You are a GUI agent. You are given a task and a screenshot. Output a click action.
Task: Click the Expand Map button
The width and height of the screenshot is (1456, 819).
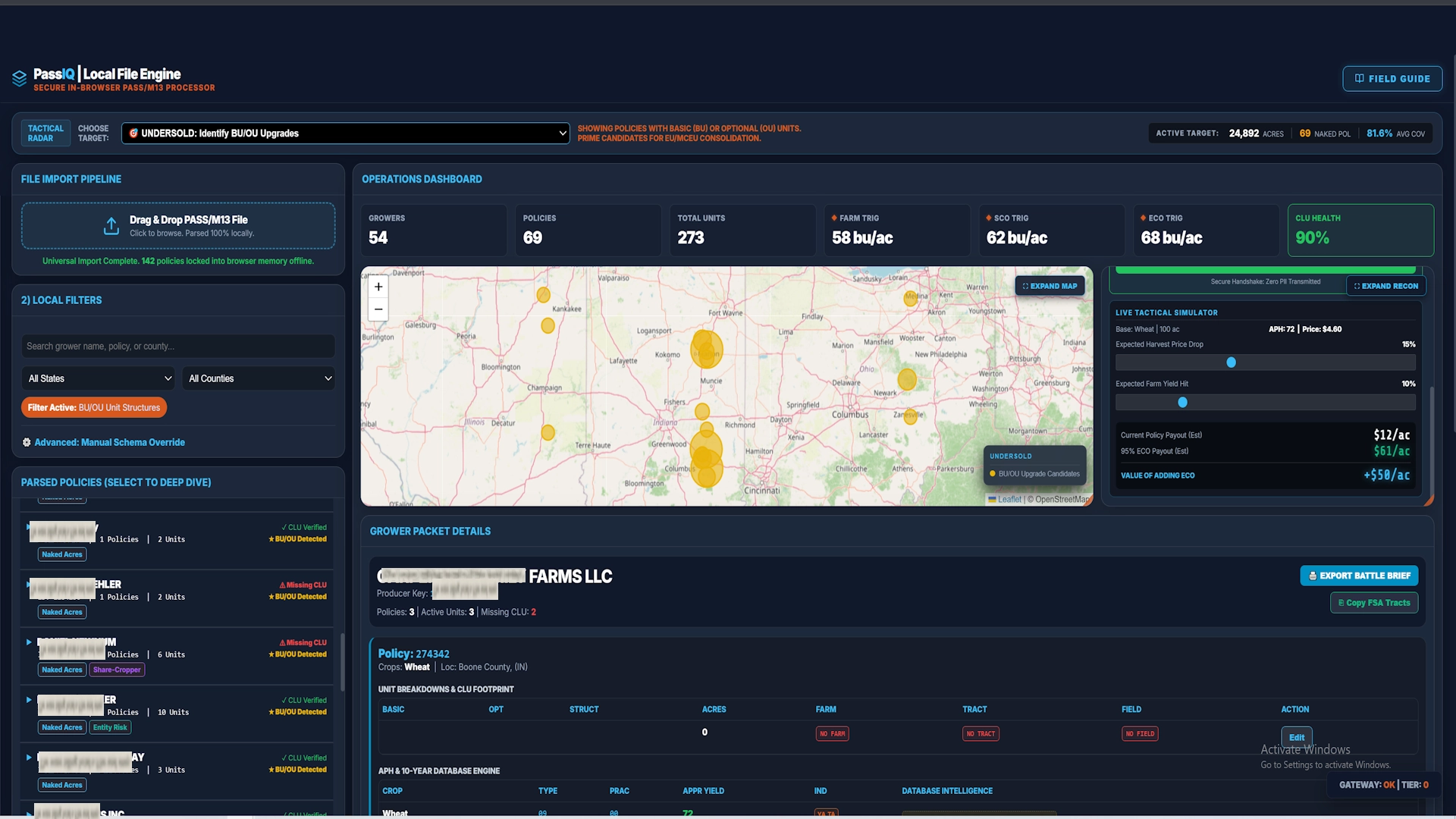pos(1050,287)
